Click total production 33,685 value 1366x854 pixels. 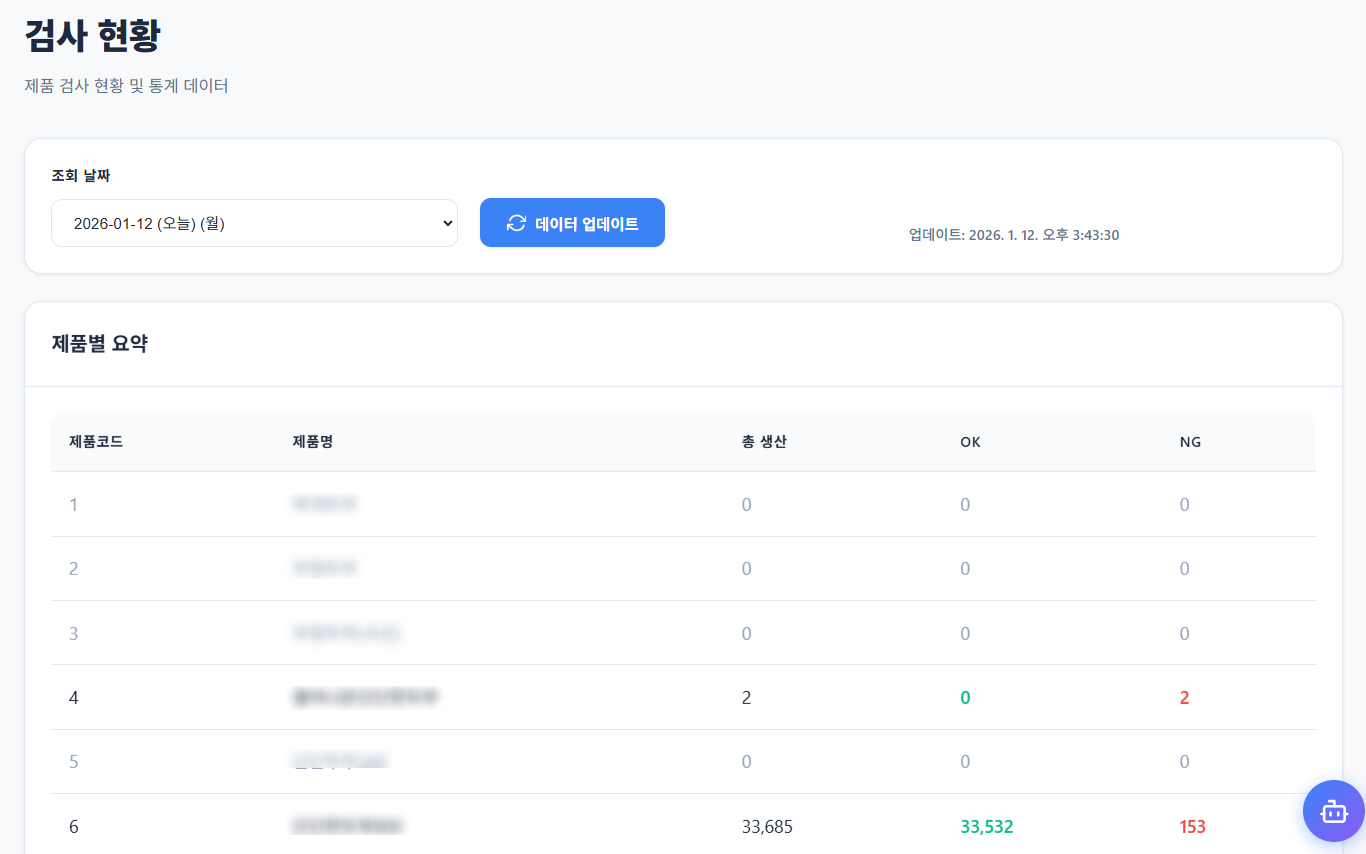[x=767, y=827]
